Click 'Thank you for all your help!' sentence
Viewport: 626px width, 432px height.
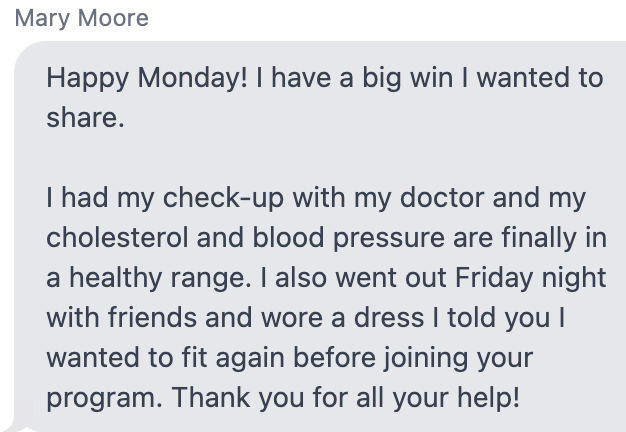click(346, 398)
